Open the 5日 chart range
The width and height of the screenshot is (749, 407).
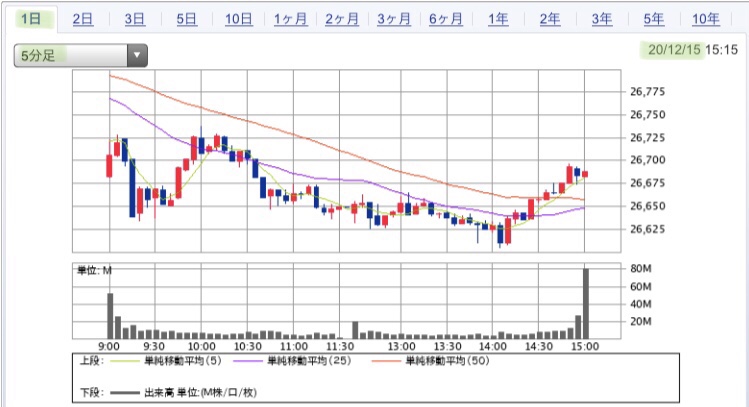(x=186, y=19)
